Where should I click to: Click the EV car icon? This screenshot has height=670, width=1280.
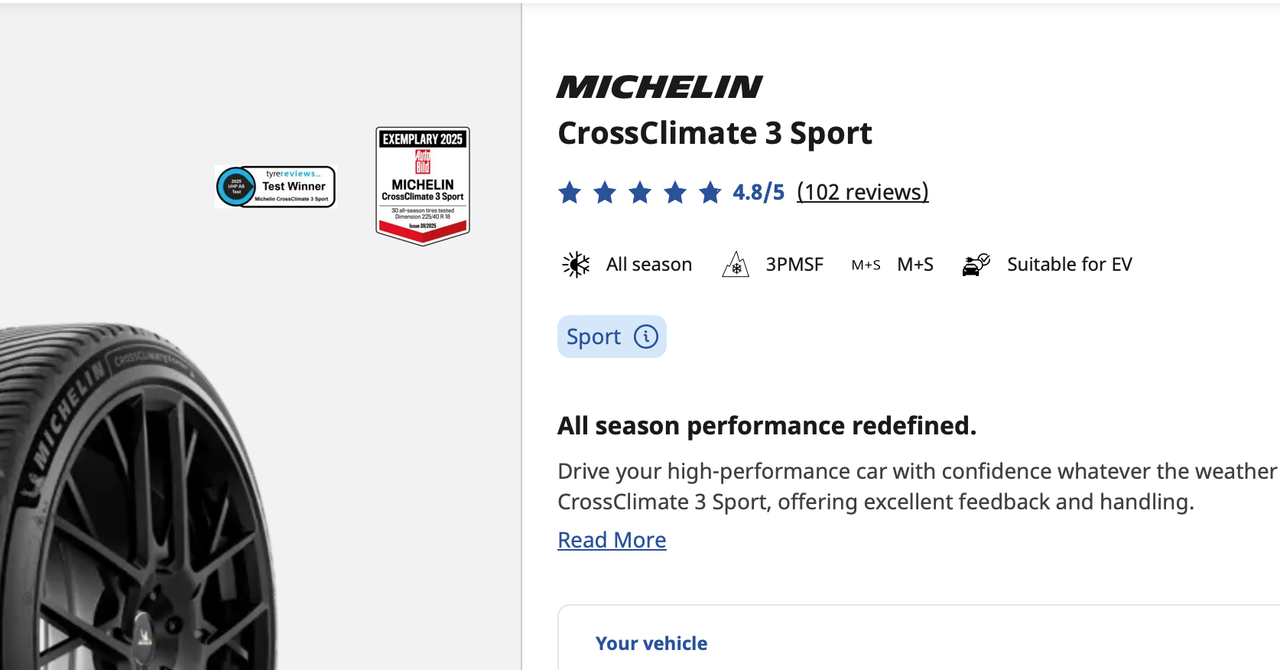(975, 264)
